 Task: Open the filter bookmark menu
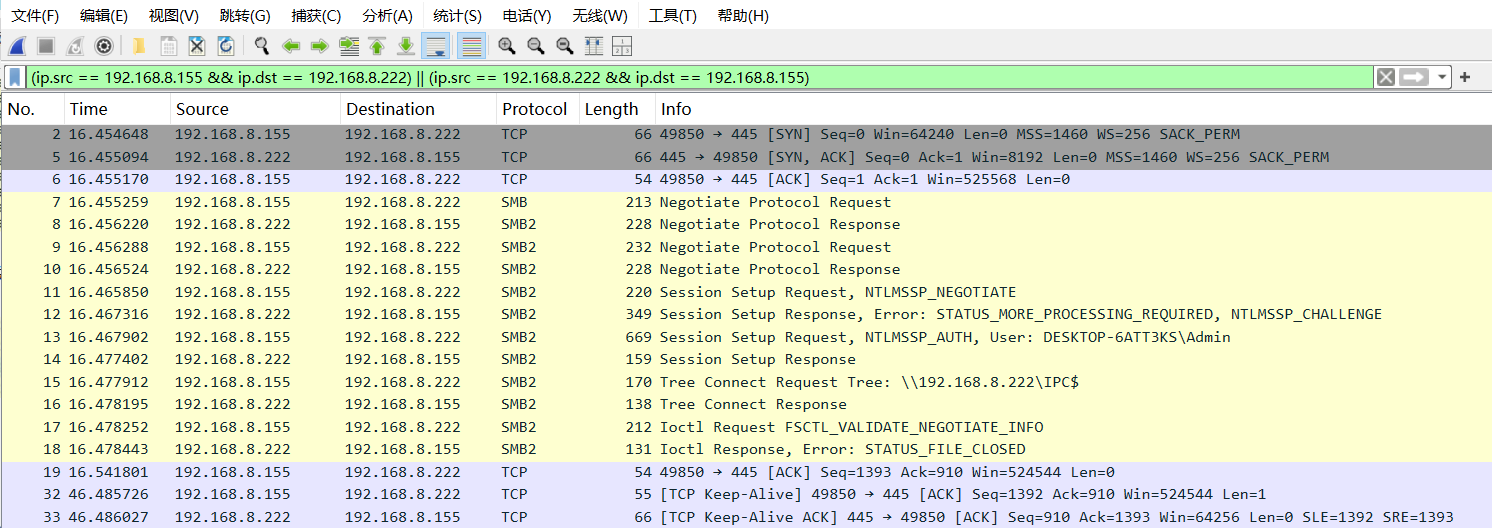[15, 77]
